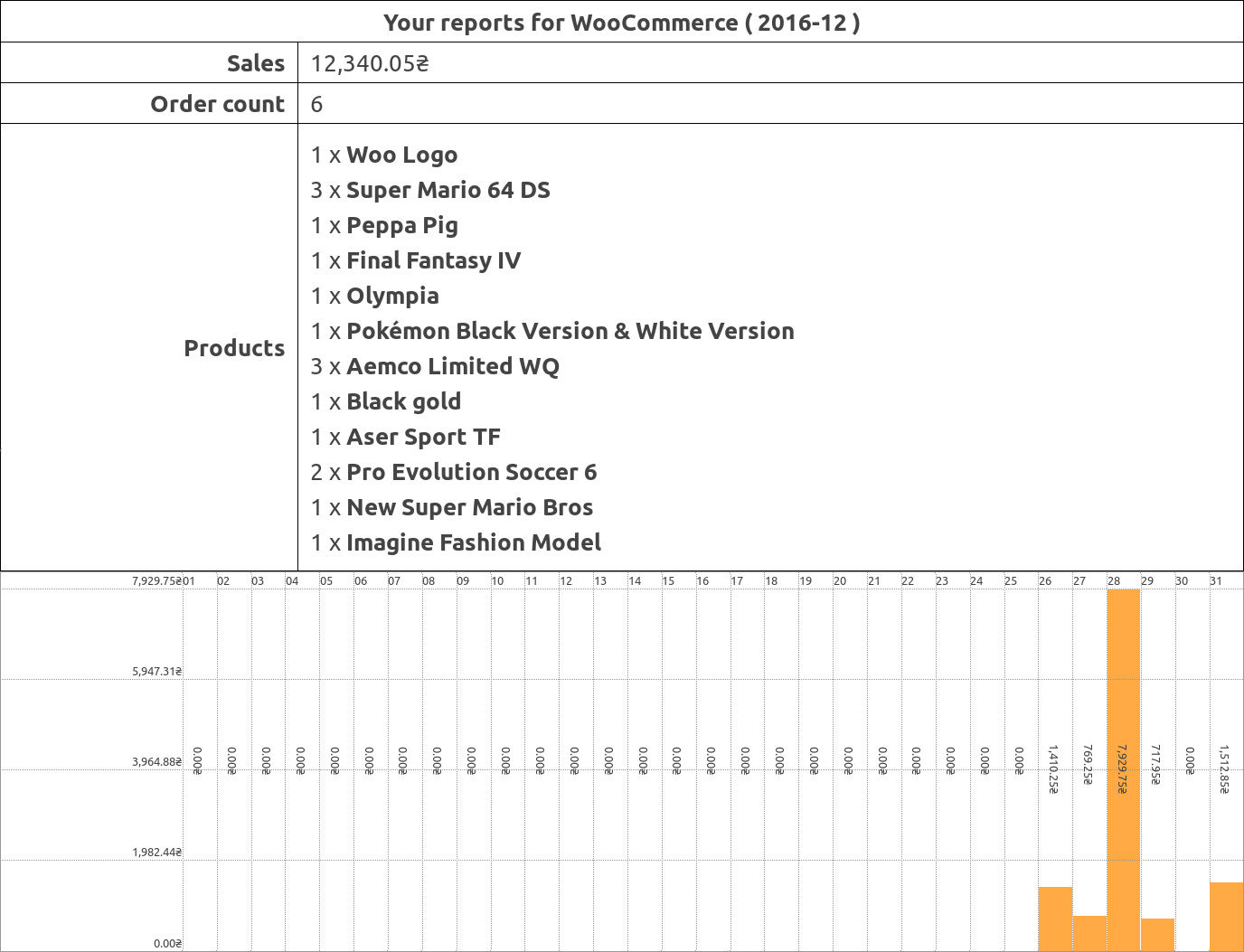Click the day 05 axis label
The width and height of the screenshot is (1244, 952).
pyautogui.click(x=326, y=581)
